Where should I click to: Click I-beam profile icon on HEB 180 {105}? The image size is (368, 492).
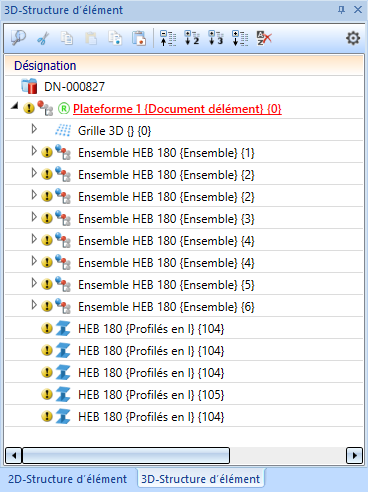coord(63,395)
